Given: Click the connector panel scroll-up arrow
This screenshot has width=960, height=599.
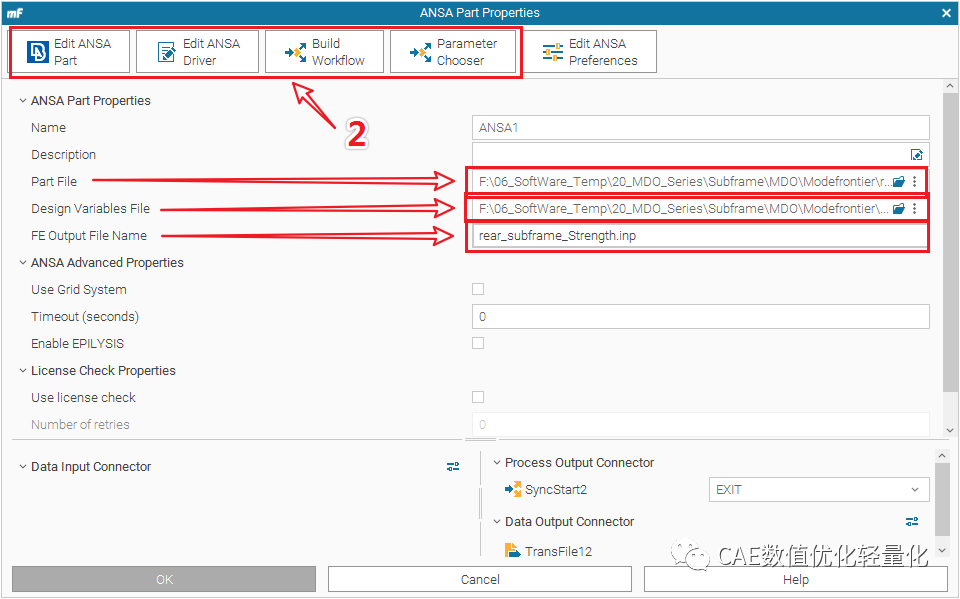Looking at the screenshot, I should pyautogui.click(x=942, y=455).
